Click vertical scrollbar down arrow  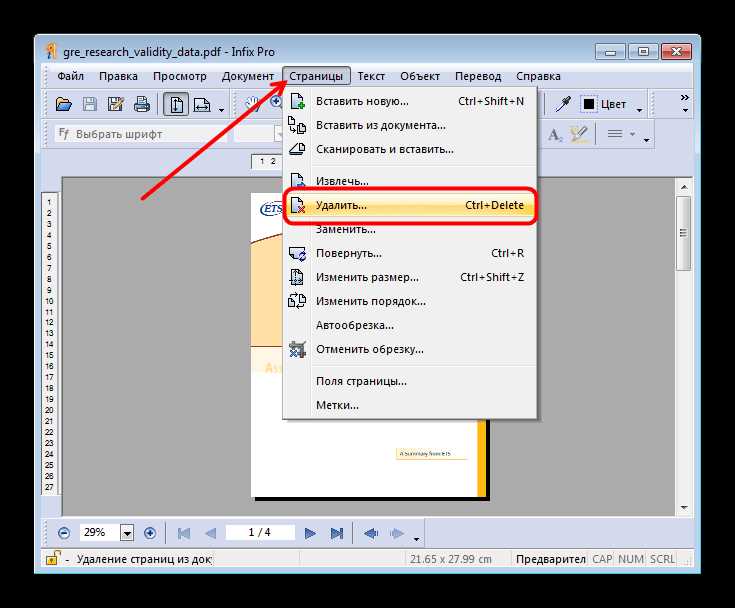point(684,508)
